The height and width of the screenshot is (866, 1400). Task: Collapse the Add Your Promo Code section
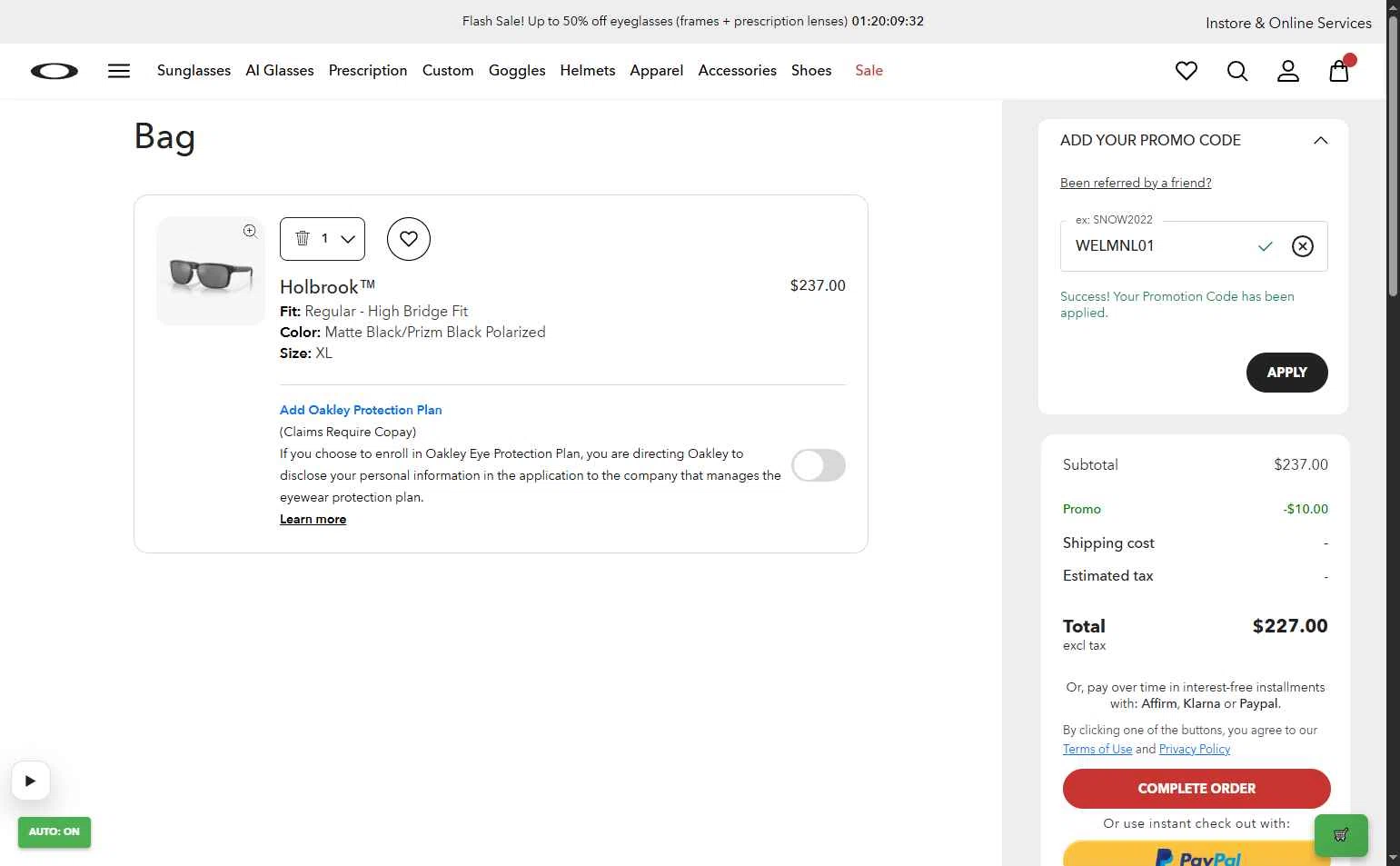coord(1321,140)
